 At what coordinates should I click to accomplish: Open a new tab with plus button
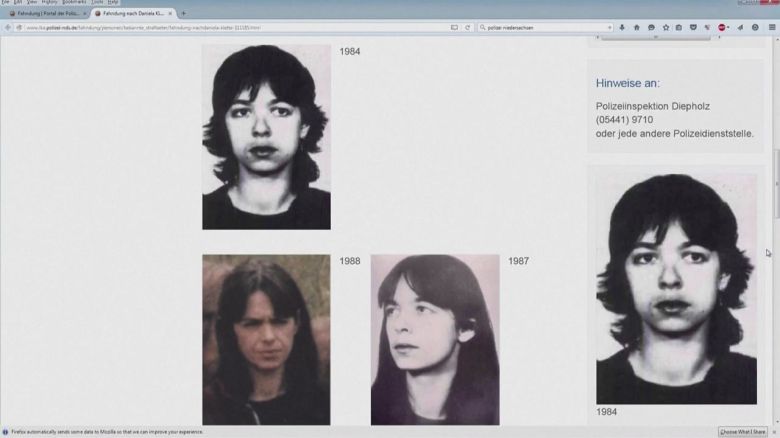point(183,14)
